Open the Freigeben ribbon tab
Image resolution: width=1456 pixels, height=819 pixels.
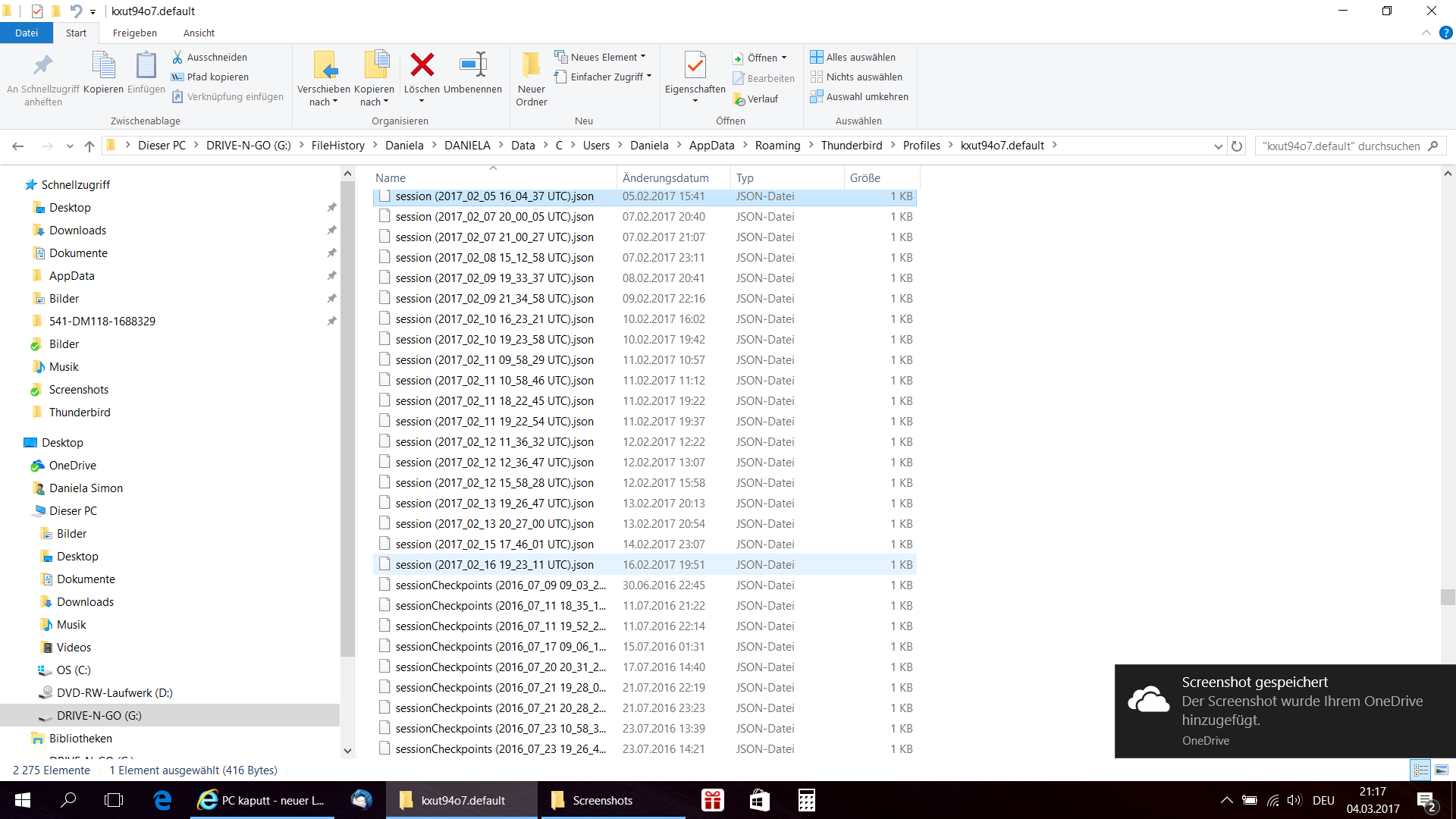pyautogui.click(x=135, y=33)
